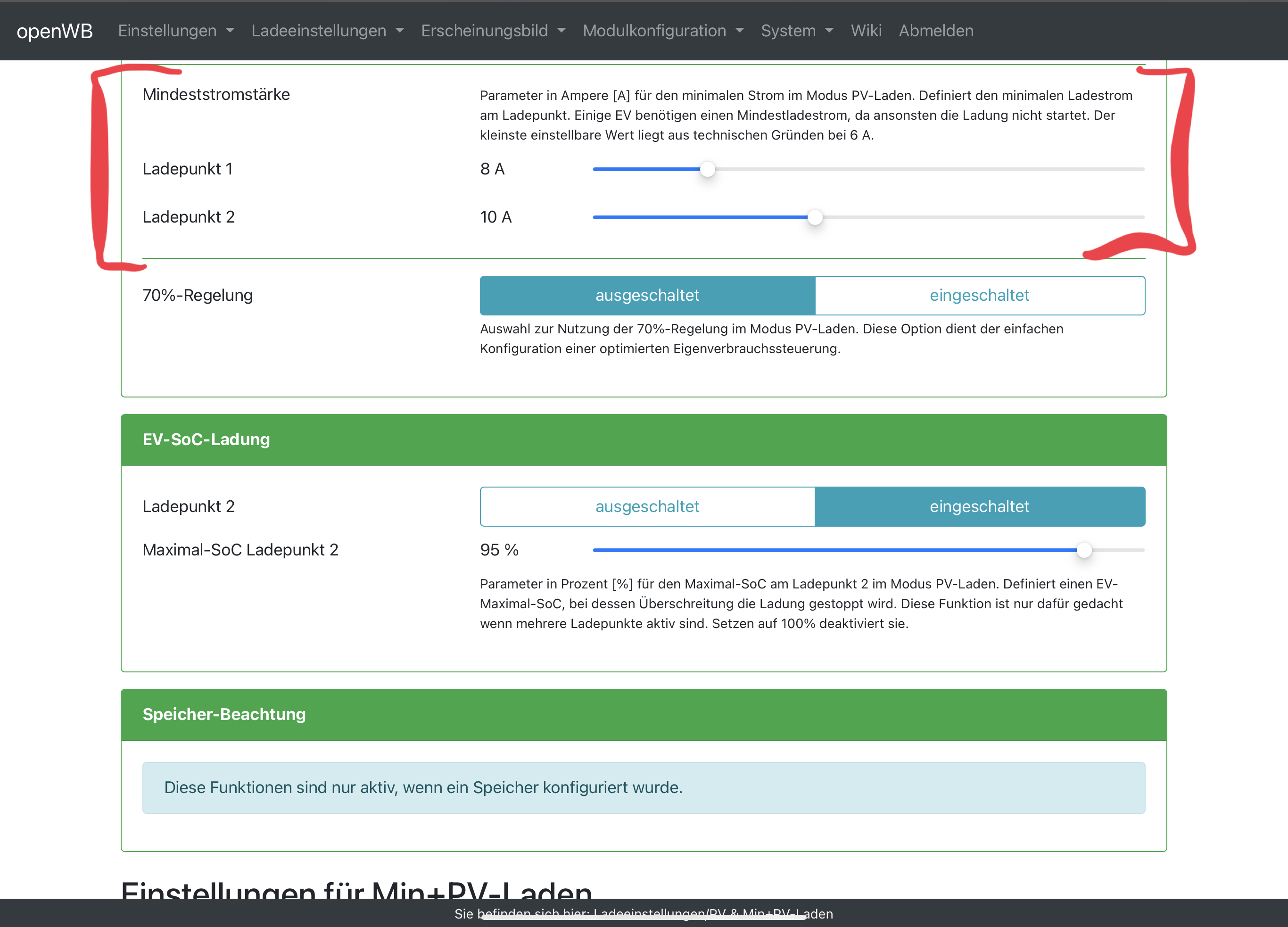
Task: Open the System menu
Action: pos(797,31)
